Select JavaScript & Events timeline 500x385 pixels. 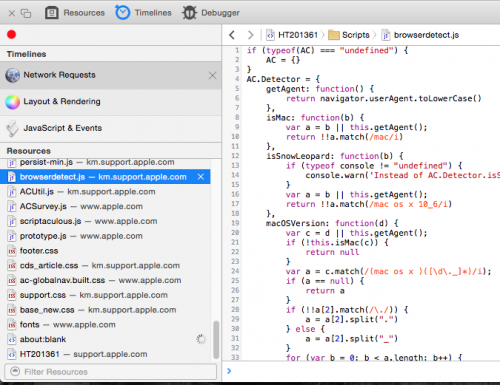(x=110, y=128)
